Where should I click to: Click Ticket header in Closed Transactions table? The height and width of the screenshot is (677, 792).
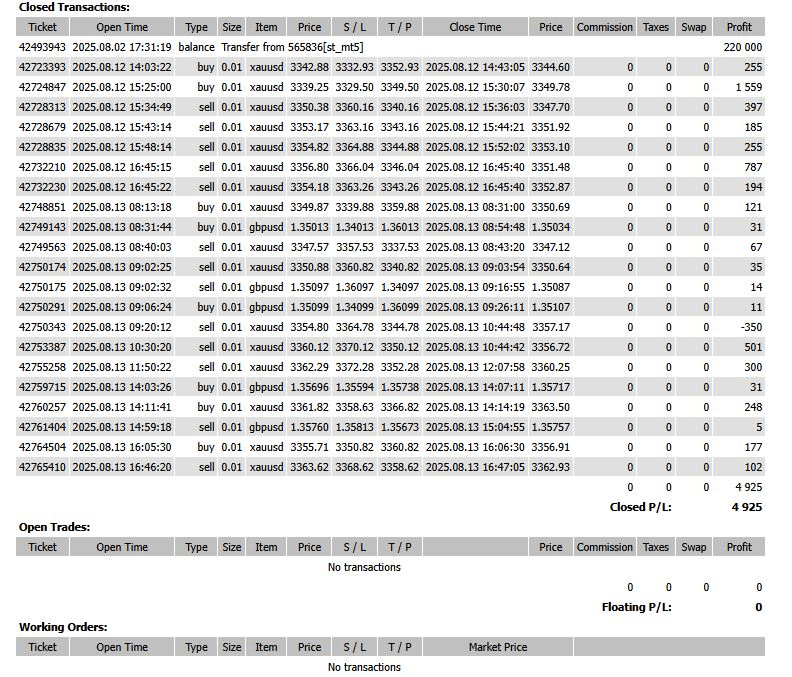click(x=42, y=27)
